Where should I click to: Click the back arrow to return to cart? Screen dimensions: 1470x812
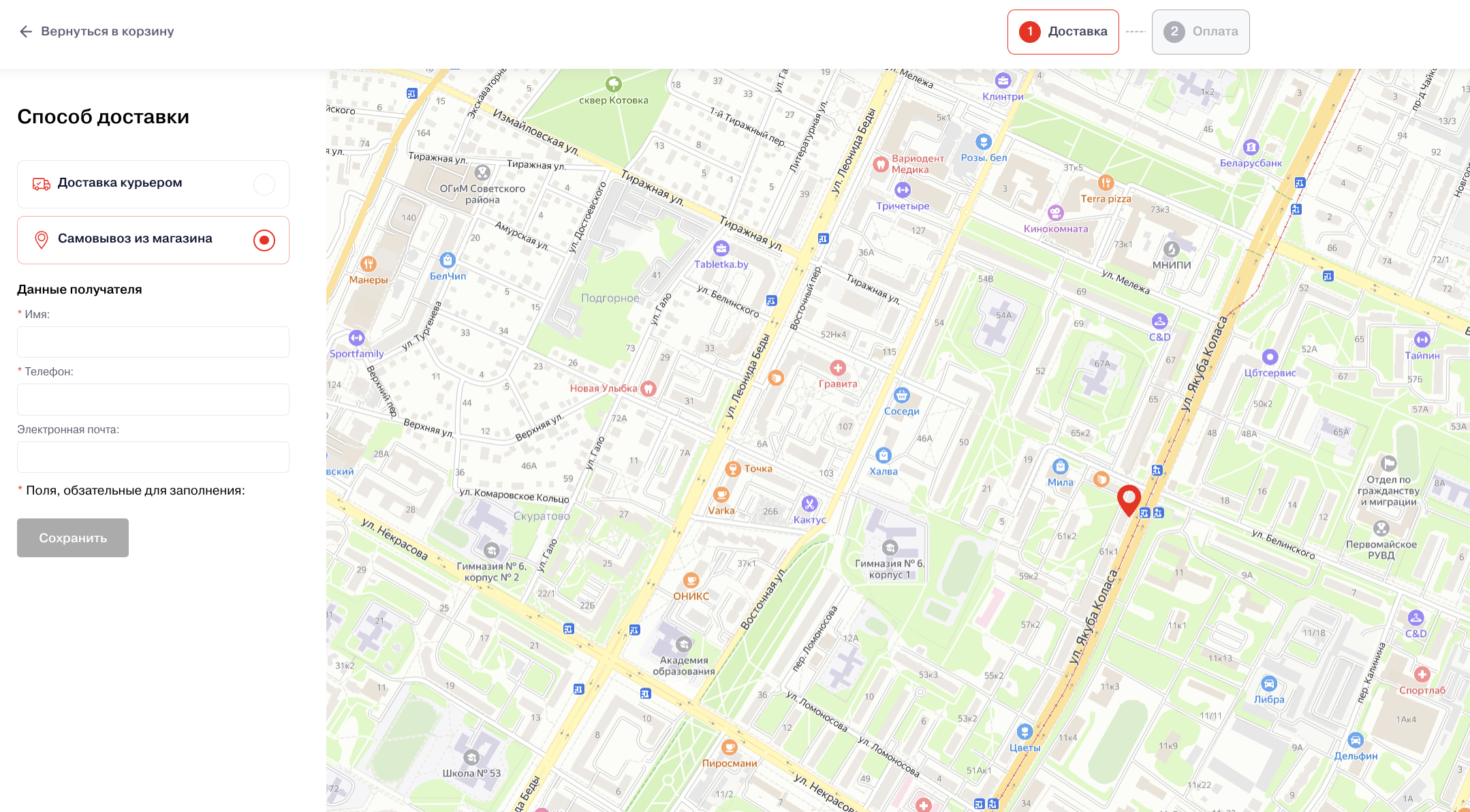[26, 31]
